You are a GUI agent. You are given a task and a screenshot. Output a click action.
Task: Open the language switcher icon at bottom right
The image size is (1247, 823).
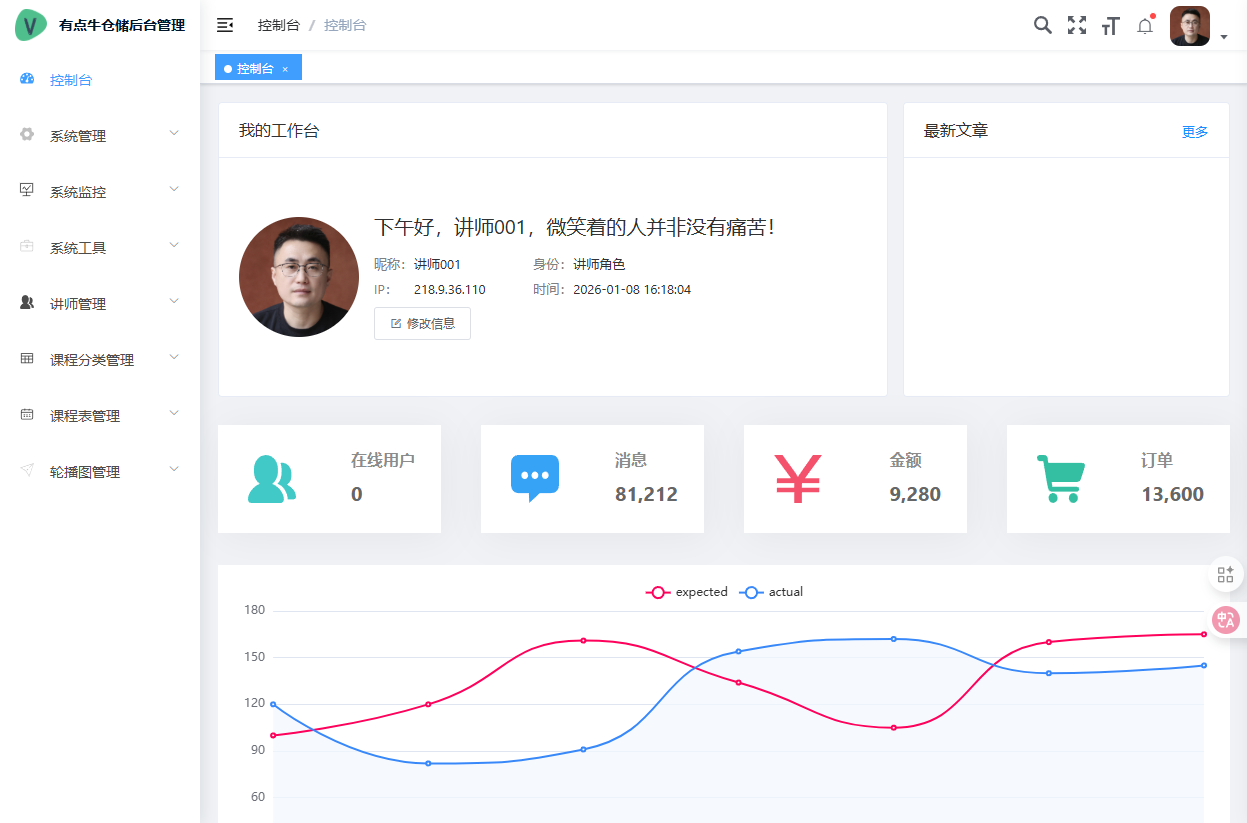click(1226, 619)
